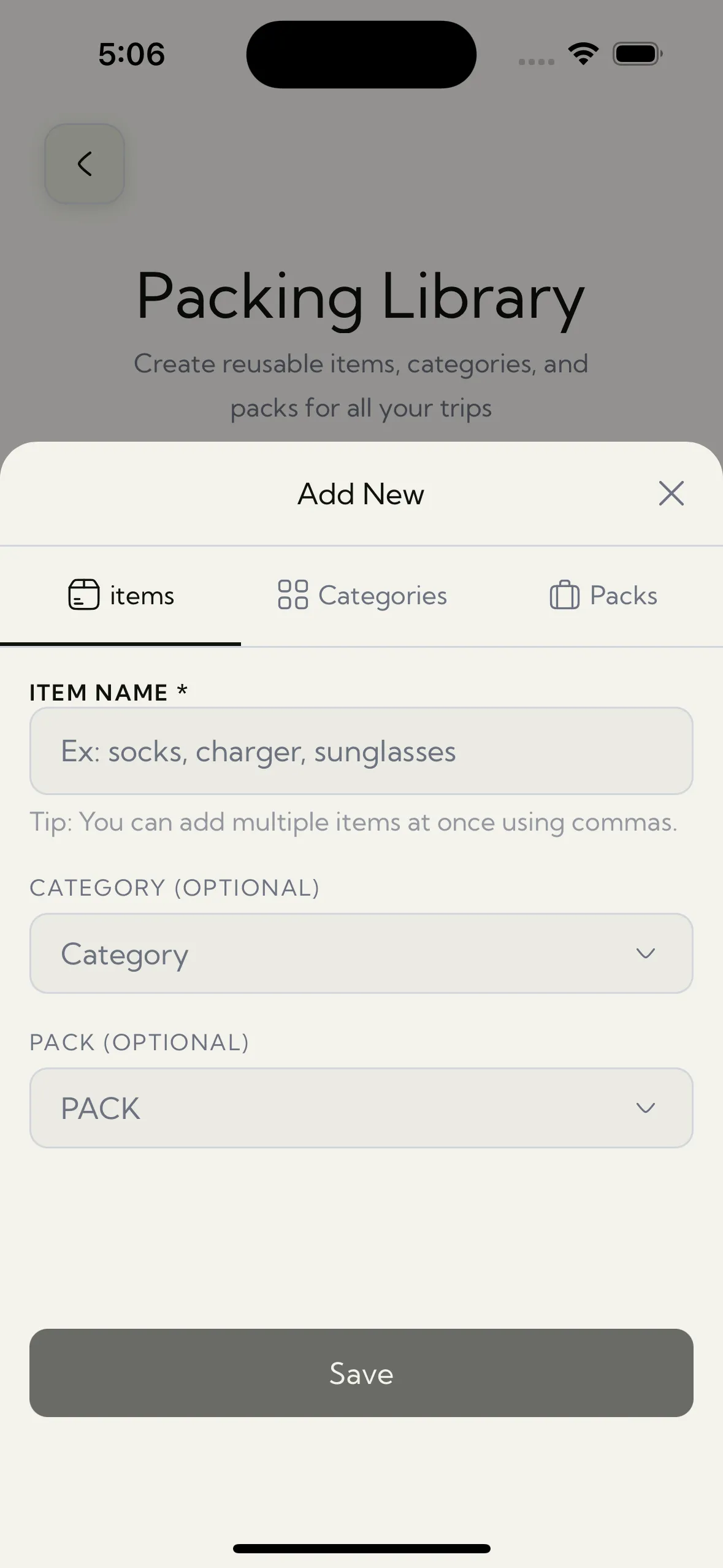Expand the PACK chevron arrow
This screenshot has width=723, height=1568.
pyautogui.click(x=645, y=1108)
